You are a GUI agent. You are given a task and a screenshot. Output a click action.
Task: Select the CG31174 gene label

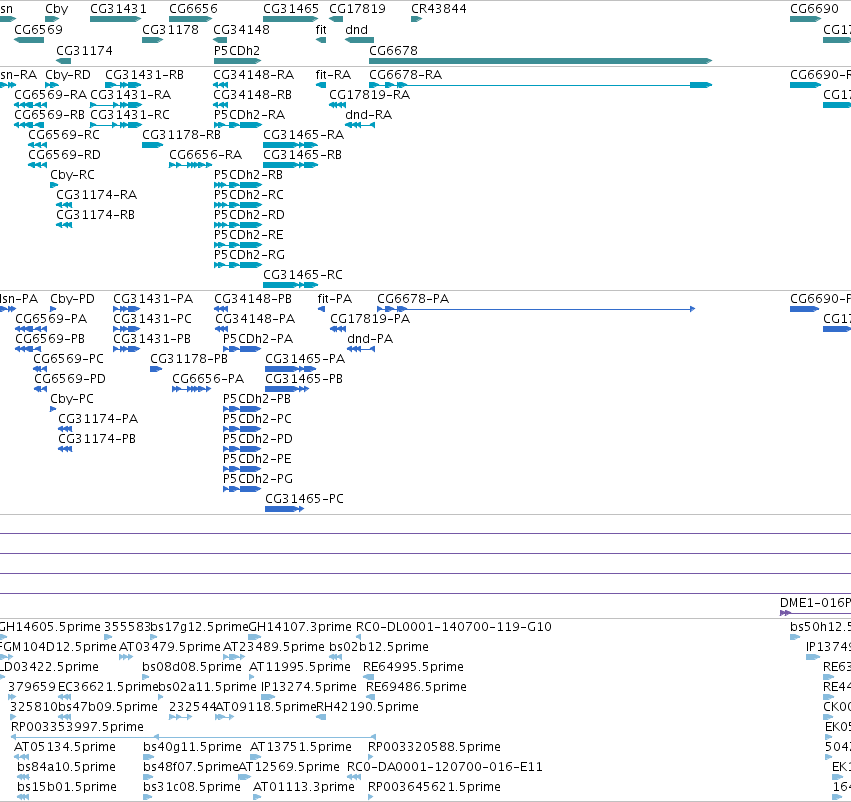coord(85,50)
